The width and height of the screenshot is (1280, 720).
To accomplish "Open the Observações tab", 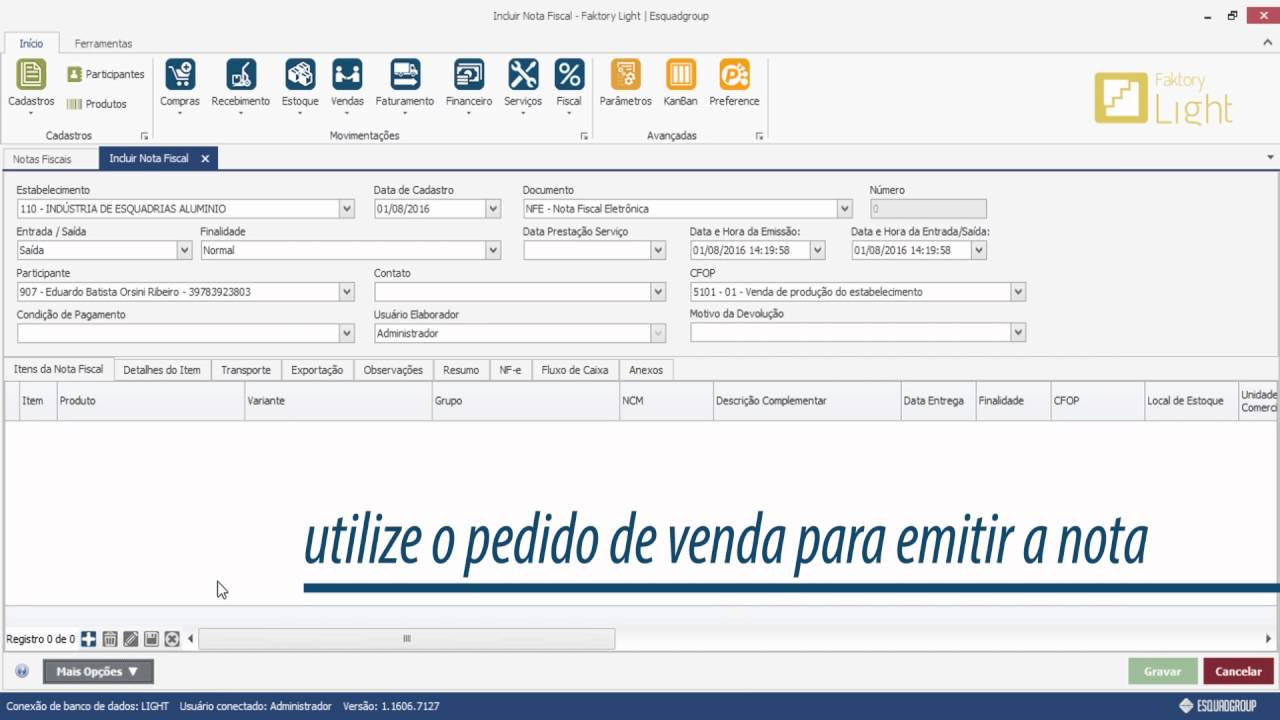I will click(x=393, y=370).
